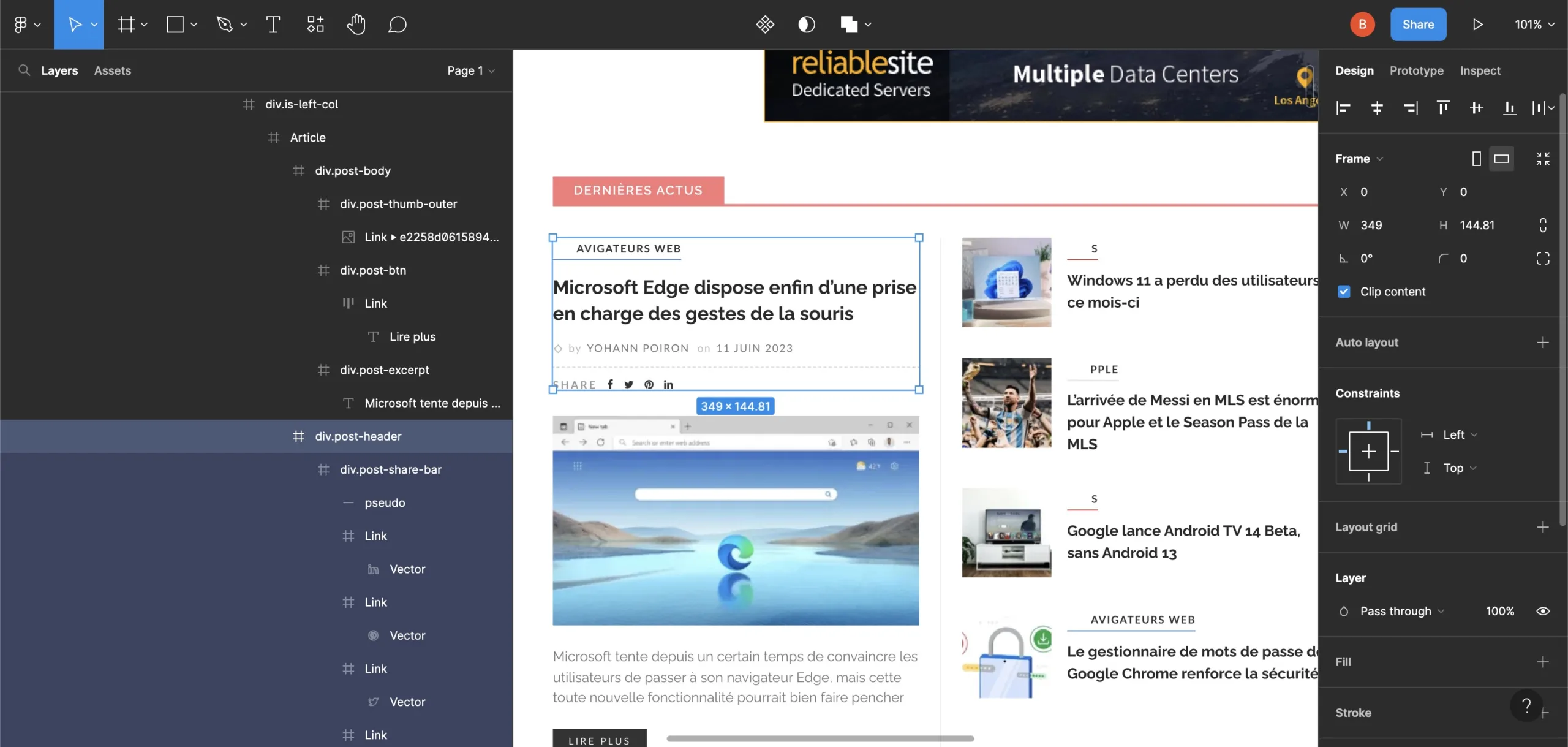Select the Frame tool in toolbar

128,25
